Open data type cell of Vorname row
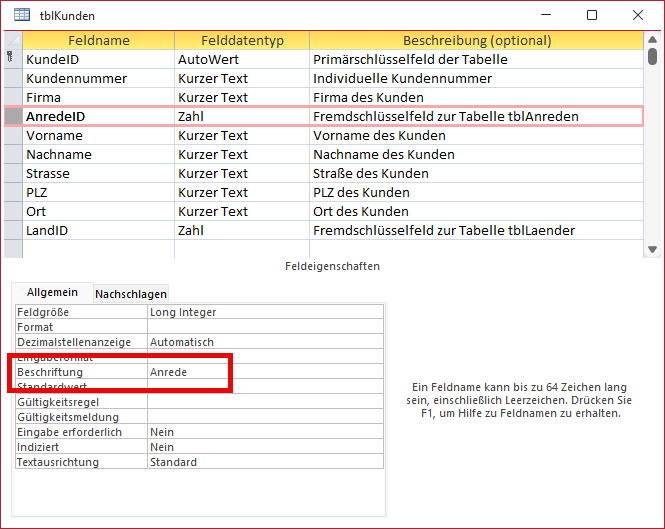Screen dimensions: 665x529 (242, 135)
